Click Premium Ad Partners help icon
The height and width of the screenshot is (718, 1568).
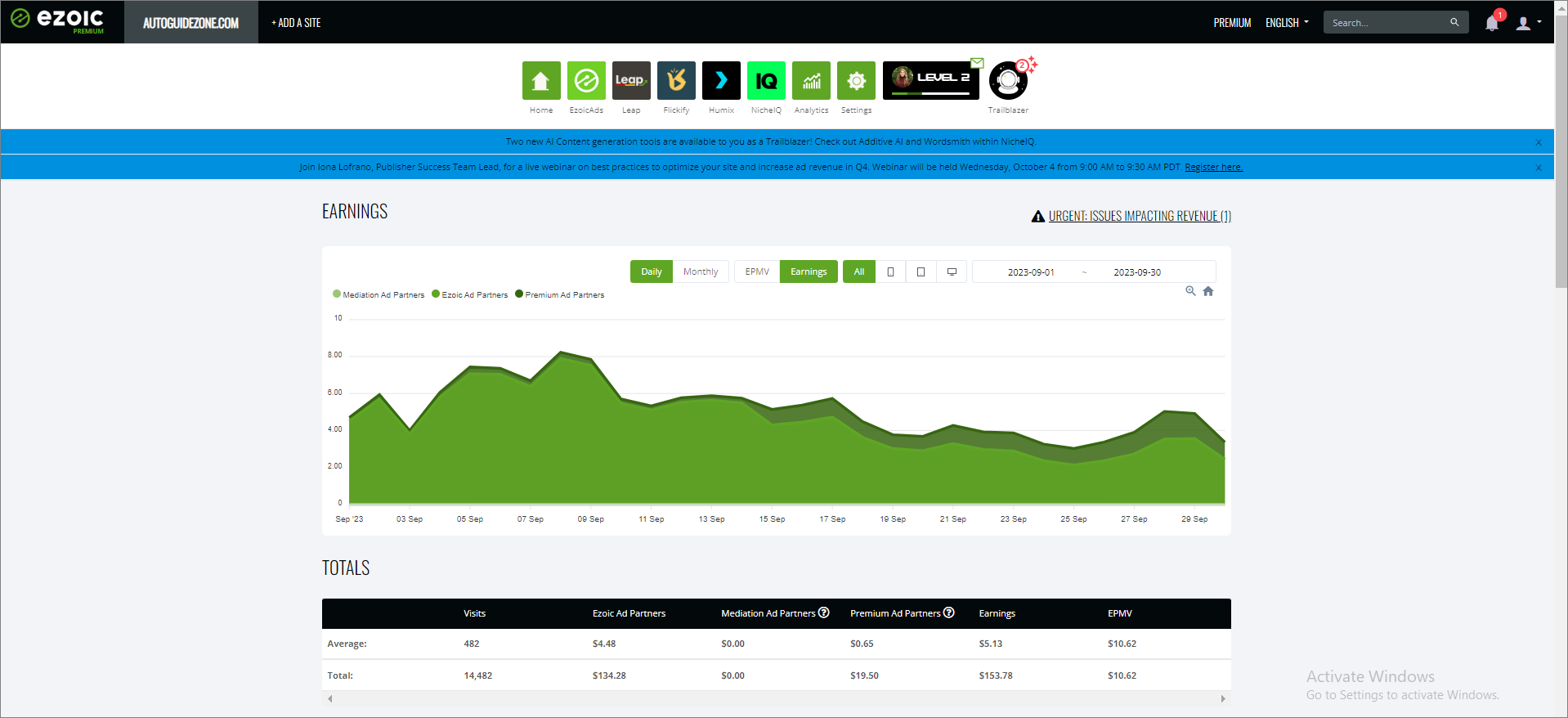[x=949, y=613]
